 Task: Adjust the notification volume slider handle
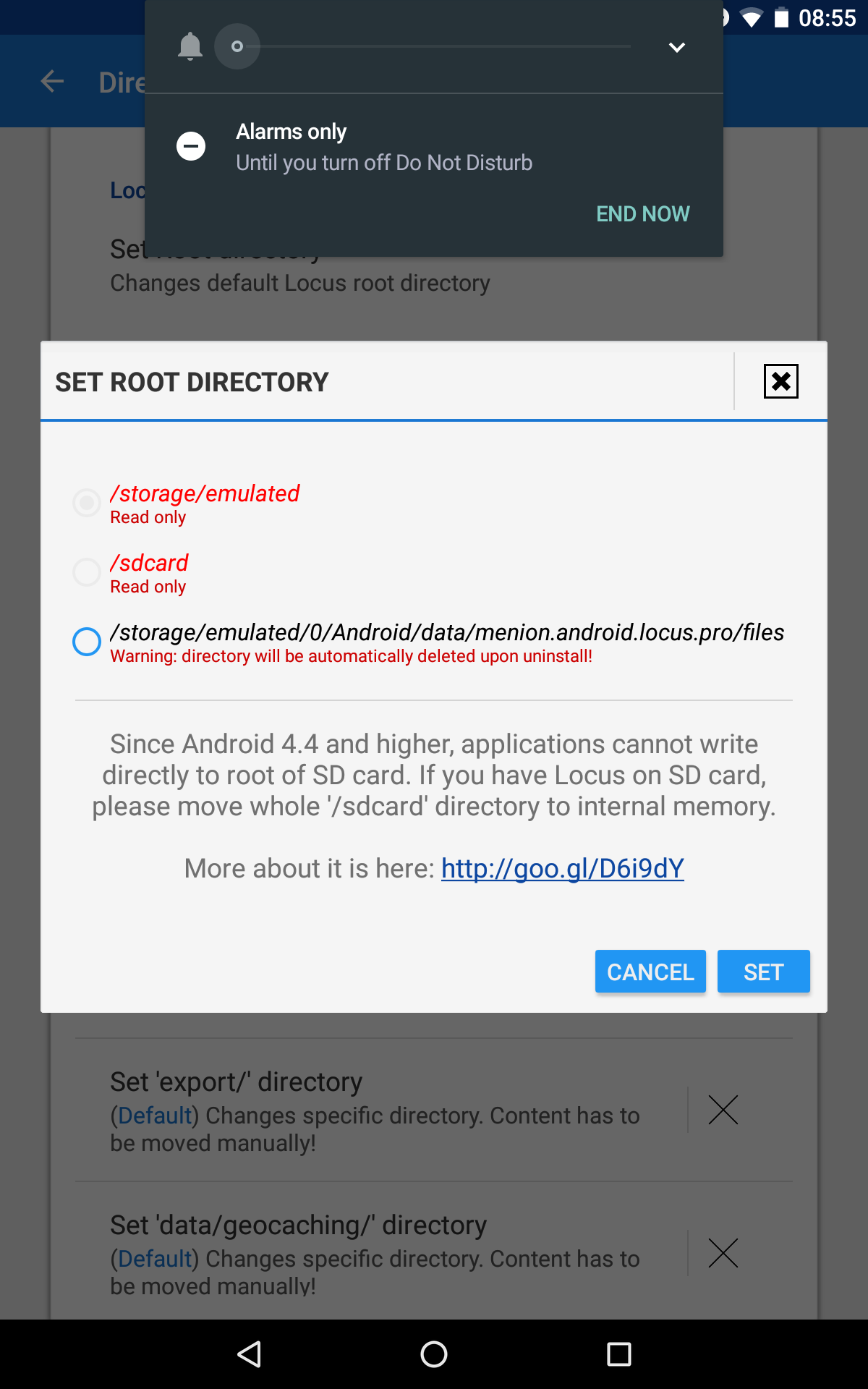point(237,47)
